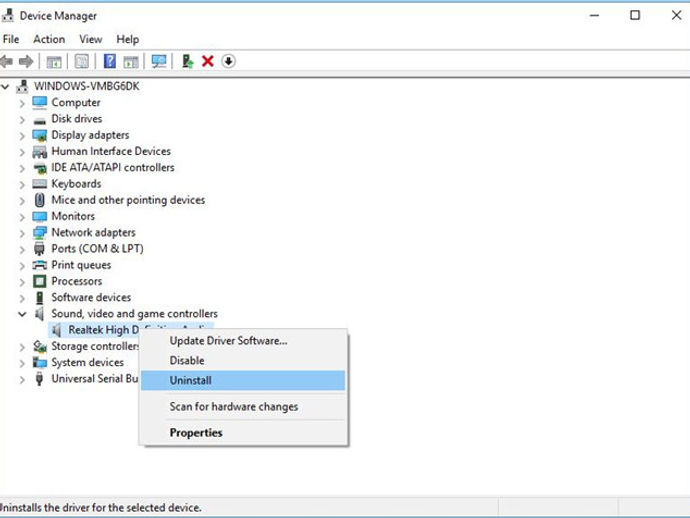Screen dimensions: 690x518
Task: Expand the Disk drives category
Action: (x=22, y=120)
